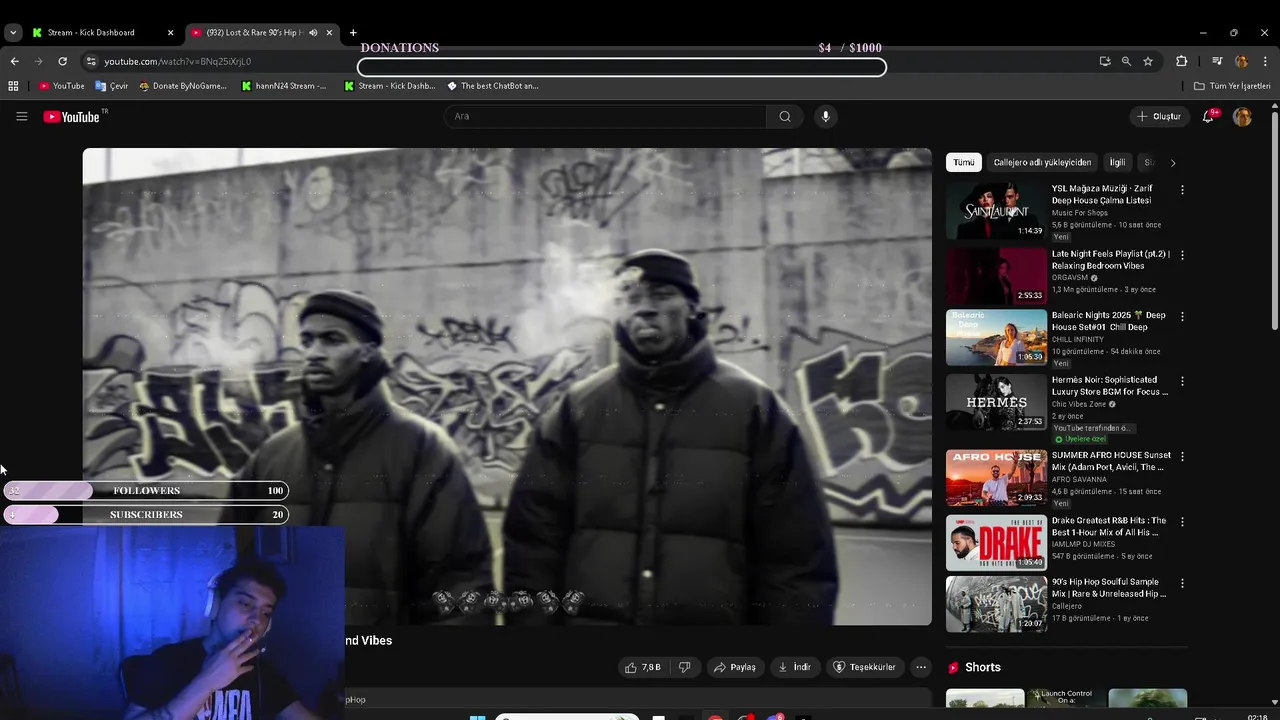Open Hermès Noir video thumbnail
The height and width of the screenshot is (720, 1280).
(996, 402)
